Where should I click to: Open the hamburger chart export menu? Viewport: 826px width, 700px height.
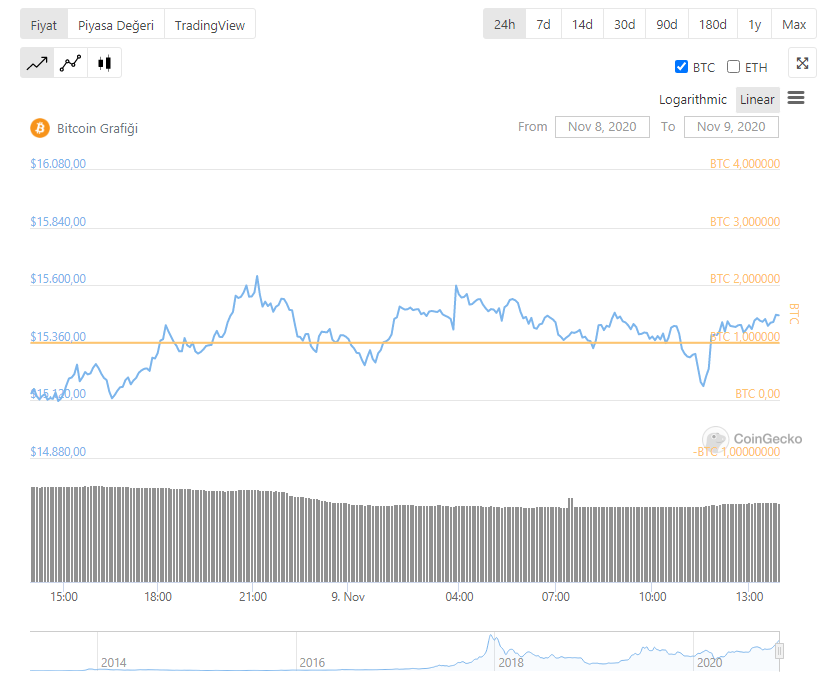pos(796,98)
